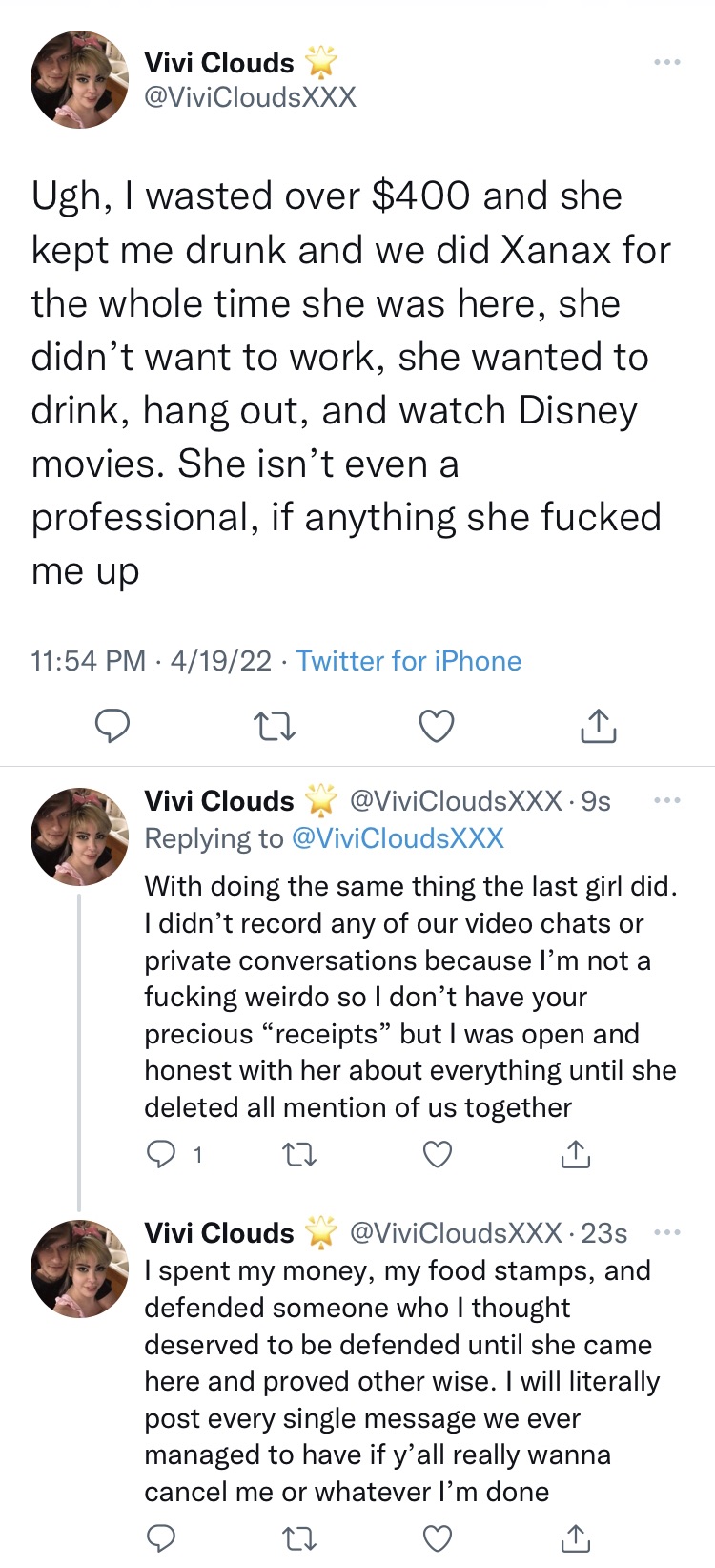Share the main tweet via upload icon
Viewport: 715px width, 1568px height.
point(598,726)
